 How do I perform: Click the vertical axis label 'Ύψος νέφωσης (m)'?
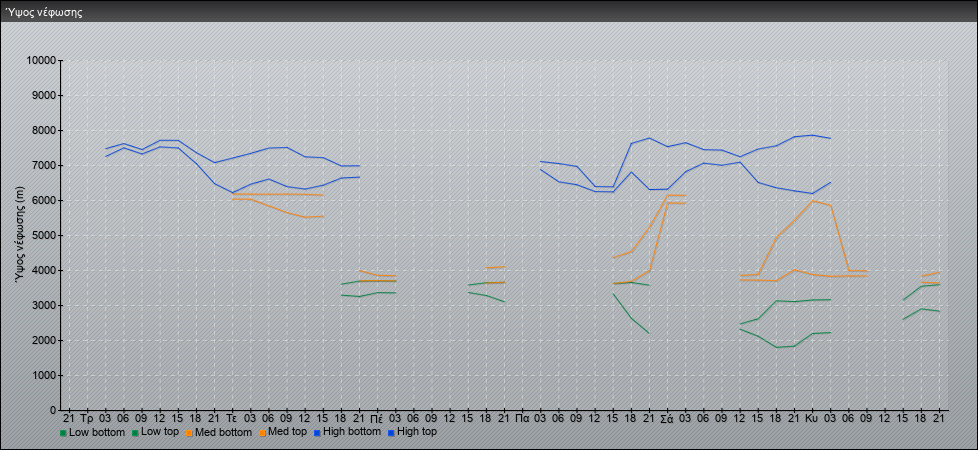21,235
